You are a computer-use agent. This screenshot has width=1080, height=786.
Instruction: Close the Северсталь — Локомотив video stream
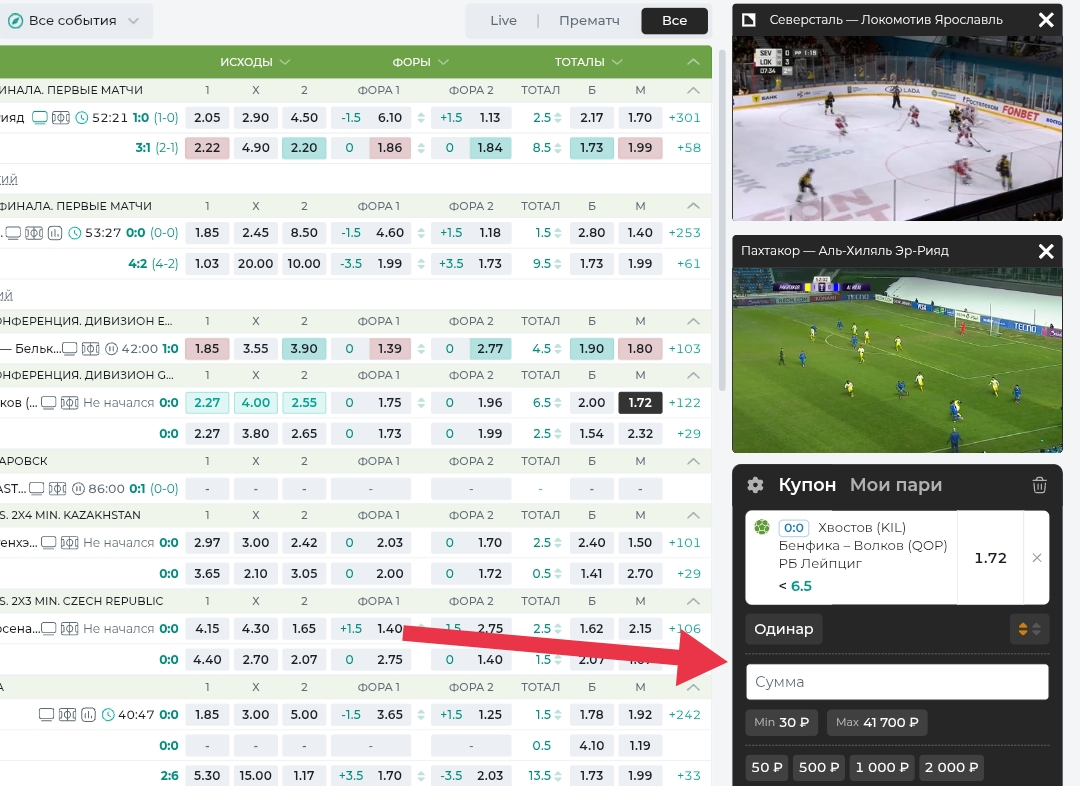(x=1046, y=20)
